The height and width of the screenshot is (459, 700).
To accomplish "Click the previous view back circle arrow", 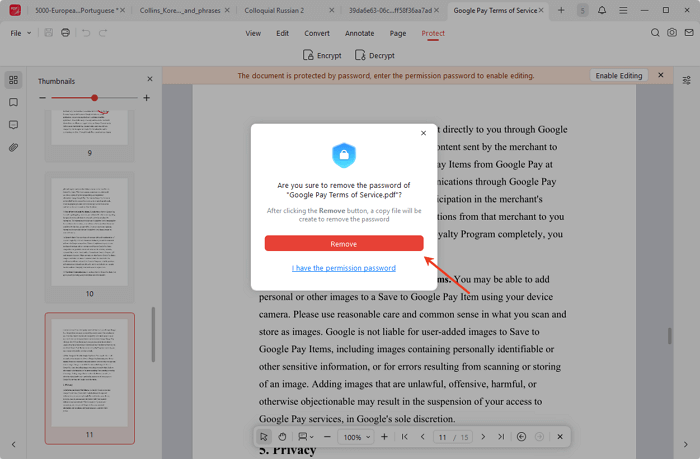I will [x=521, y=437].
